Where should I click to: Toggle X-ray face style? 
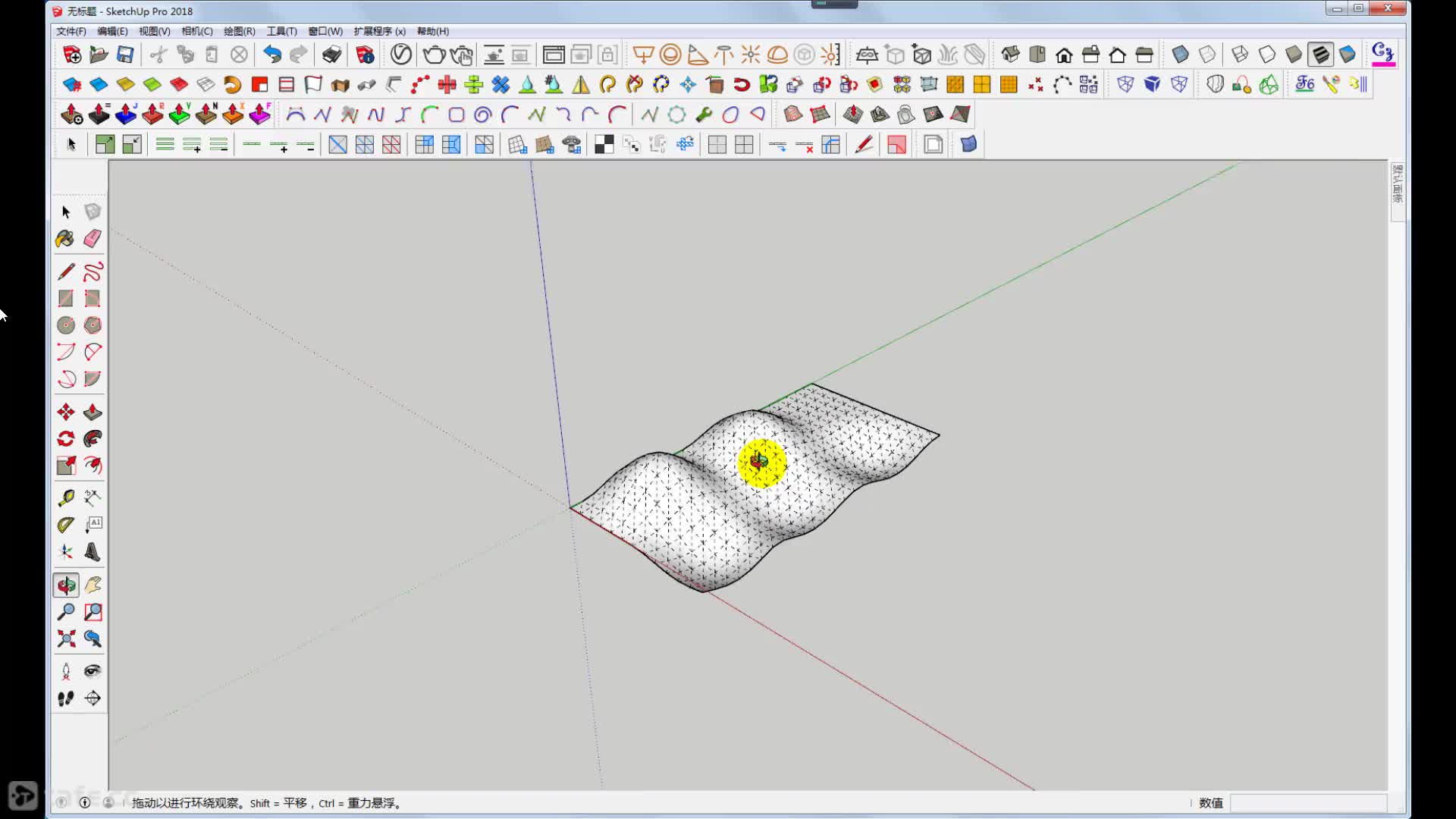pos(1180,55)
